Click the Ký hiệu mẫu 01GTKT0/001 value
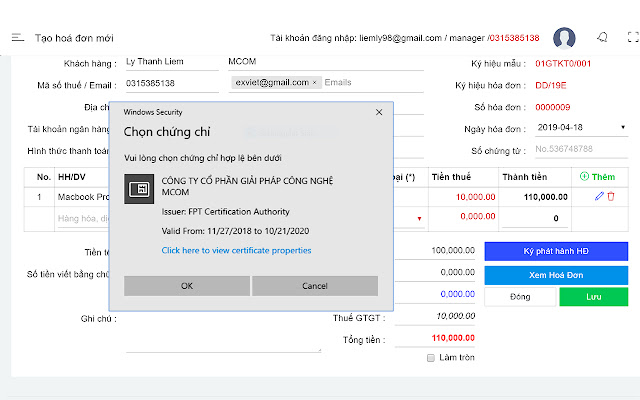The image size is (640, 400). 563,64
